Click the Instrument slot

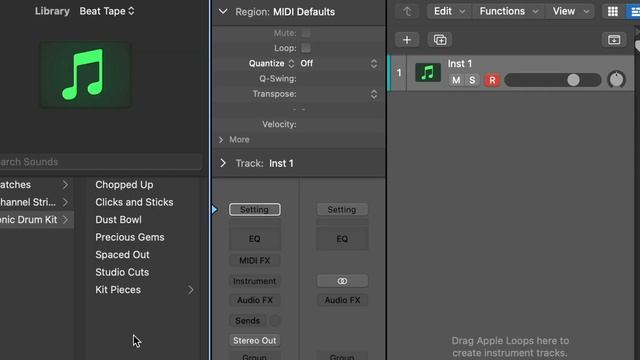[254, 281]
